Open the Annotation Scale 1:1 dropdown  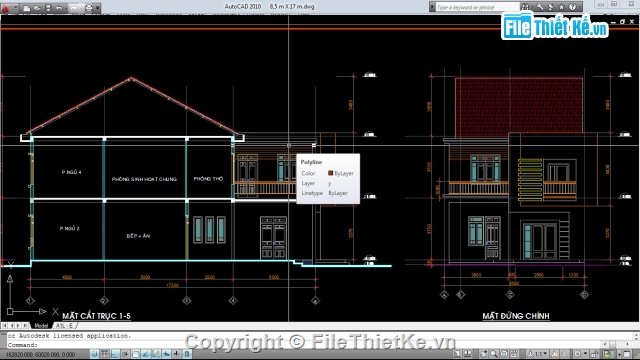tap(537, 354)
